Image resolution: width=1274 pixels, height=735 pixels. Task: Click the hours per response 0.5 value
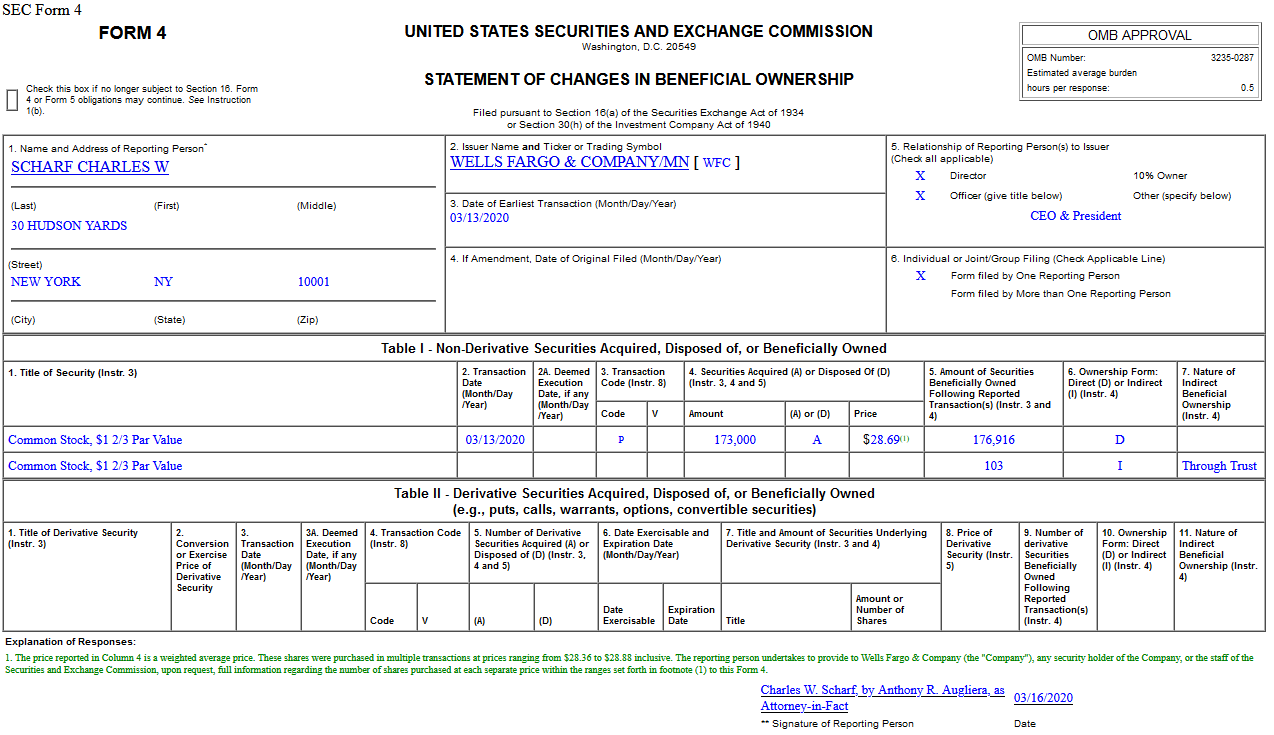(x=1247, y=88)
